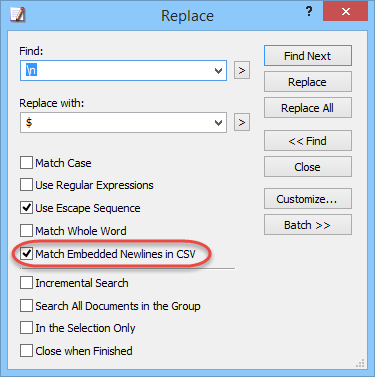Click the resize grip in dialog corner
375x377 pixels.
(x=360, y=363)
